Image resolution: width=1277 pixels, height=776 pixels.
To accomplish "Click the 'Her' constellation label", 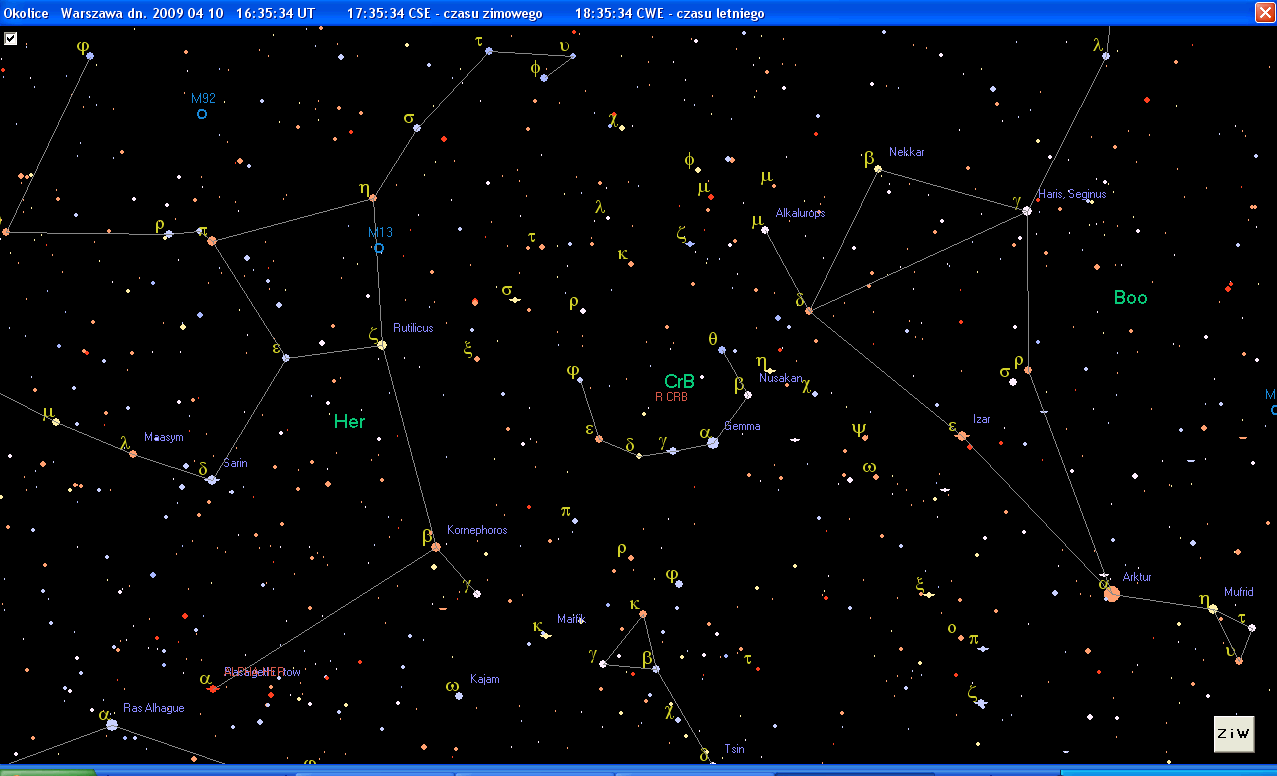I will (350, 422).
